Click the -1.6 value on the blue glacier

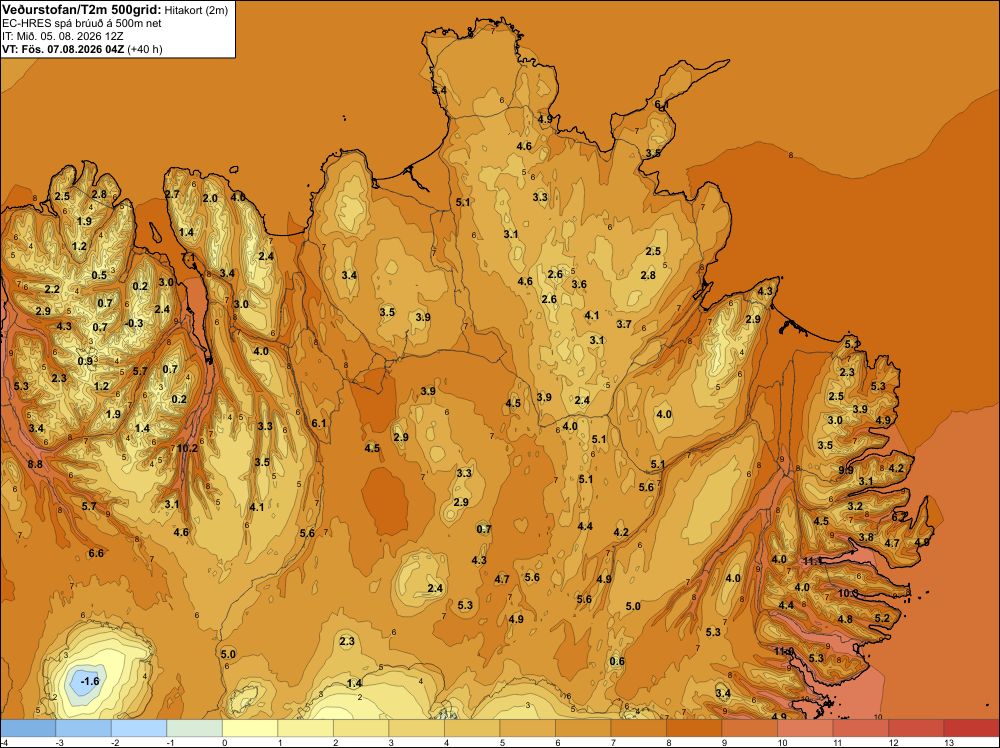coord(90,681)
